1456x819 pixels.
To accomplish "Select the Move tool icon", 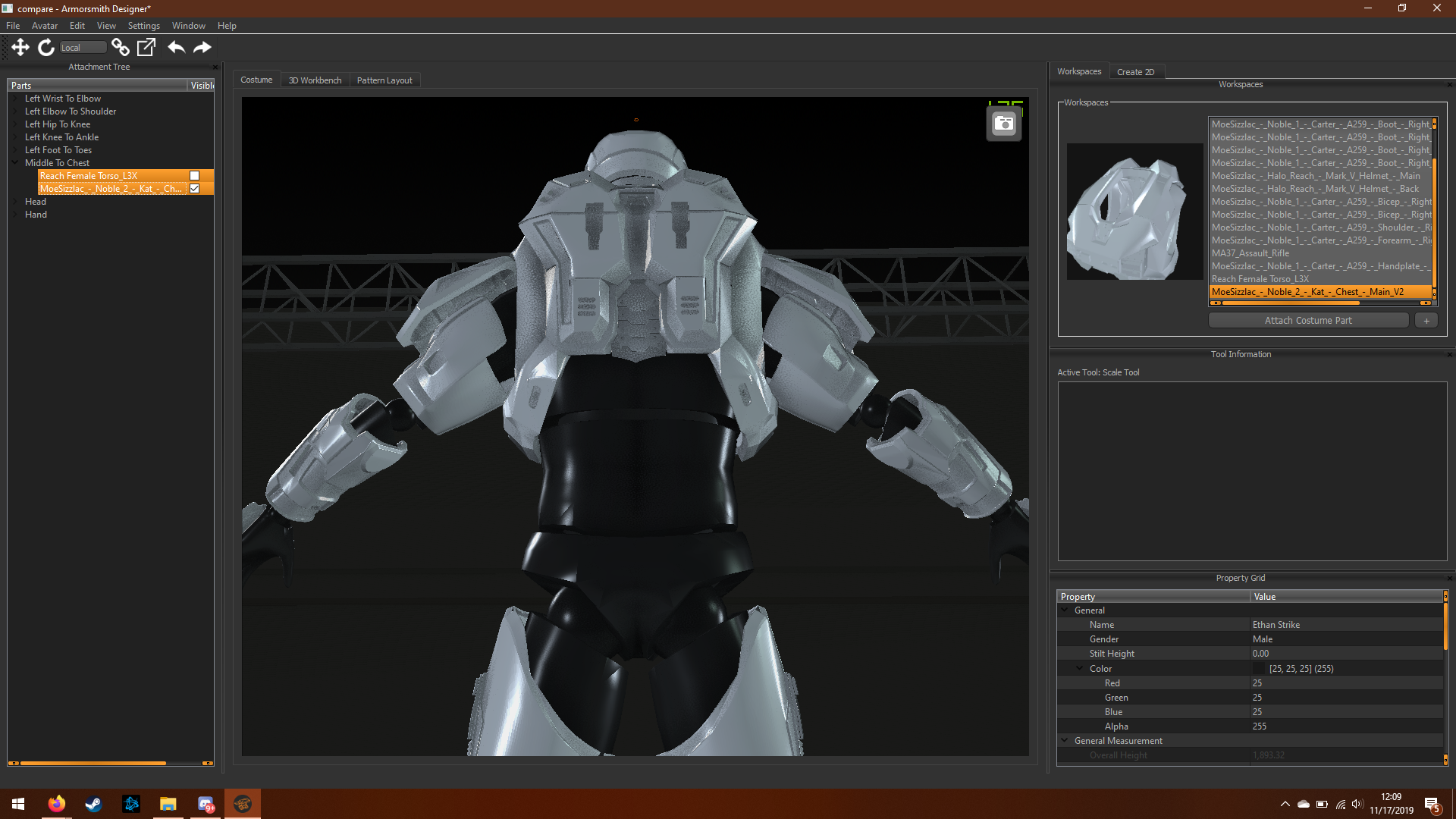I will coord(20,47).
